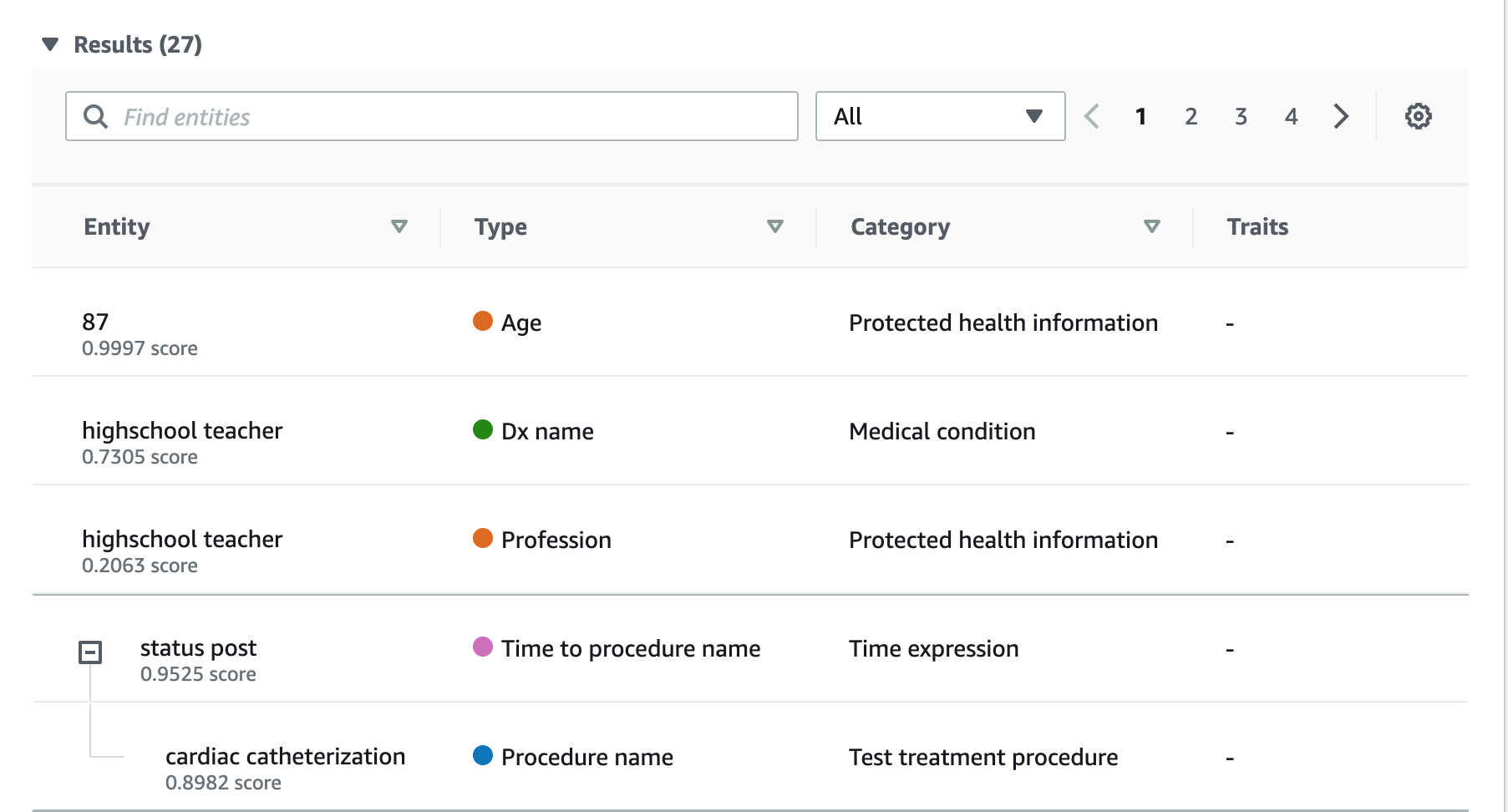
Task: Click the Find entities search field
Action: pyautogui.click(x=451, y=116)
